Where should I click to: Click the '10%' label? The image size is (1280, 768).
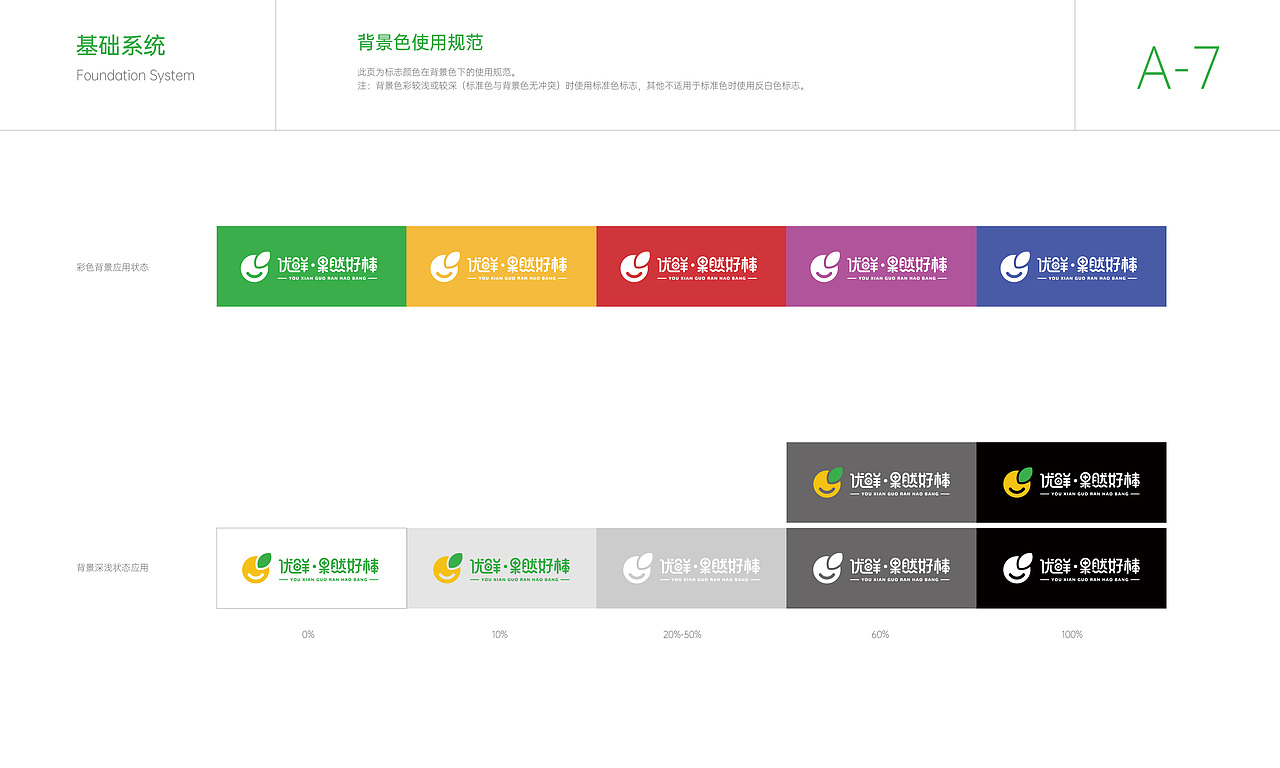pos(500,635)
